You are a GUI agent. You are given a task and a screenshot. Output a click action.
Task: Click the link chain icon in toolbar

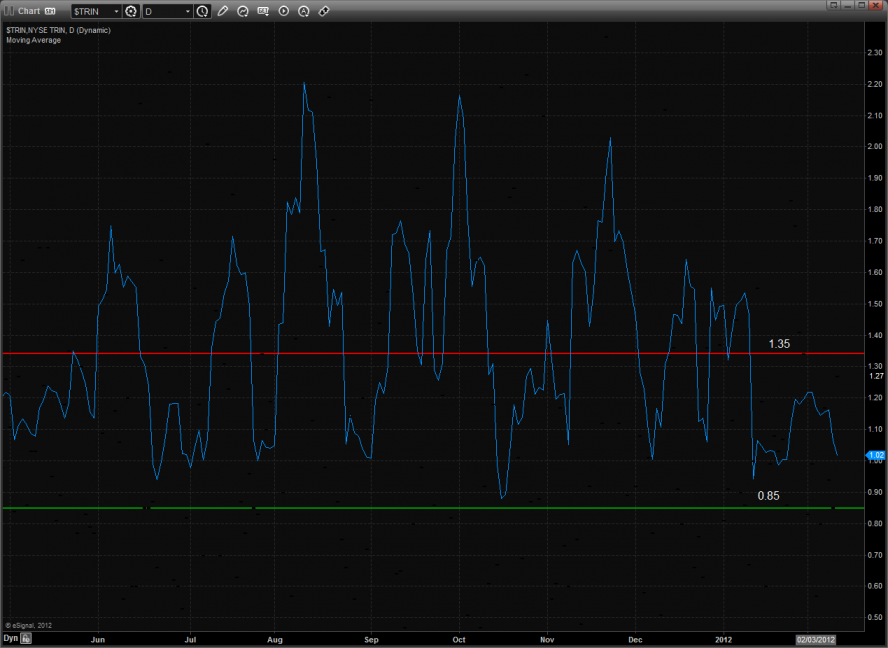[324, 11]
